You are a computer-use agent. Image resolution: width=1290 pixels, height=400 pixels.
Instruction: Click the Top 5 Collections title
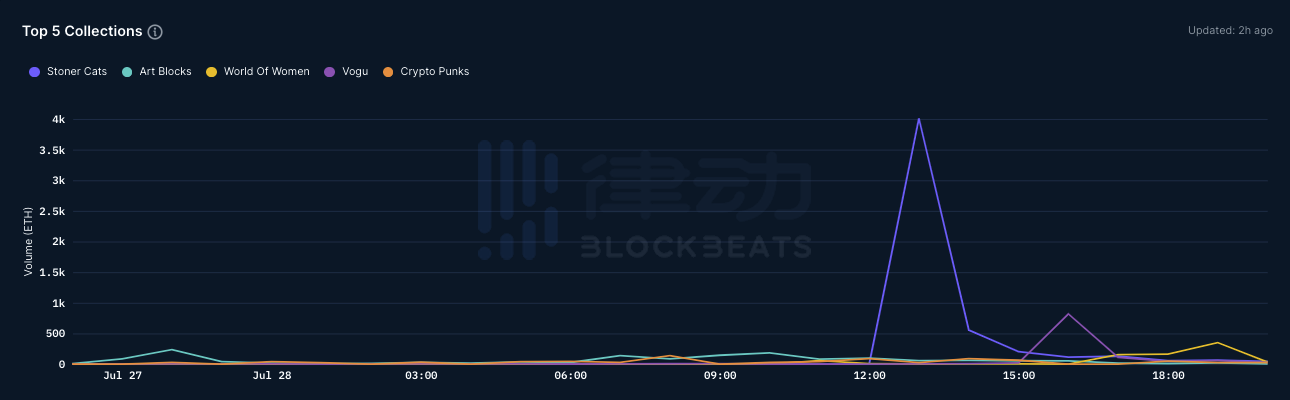[82, 31]
